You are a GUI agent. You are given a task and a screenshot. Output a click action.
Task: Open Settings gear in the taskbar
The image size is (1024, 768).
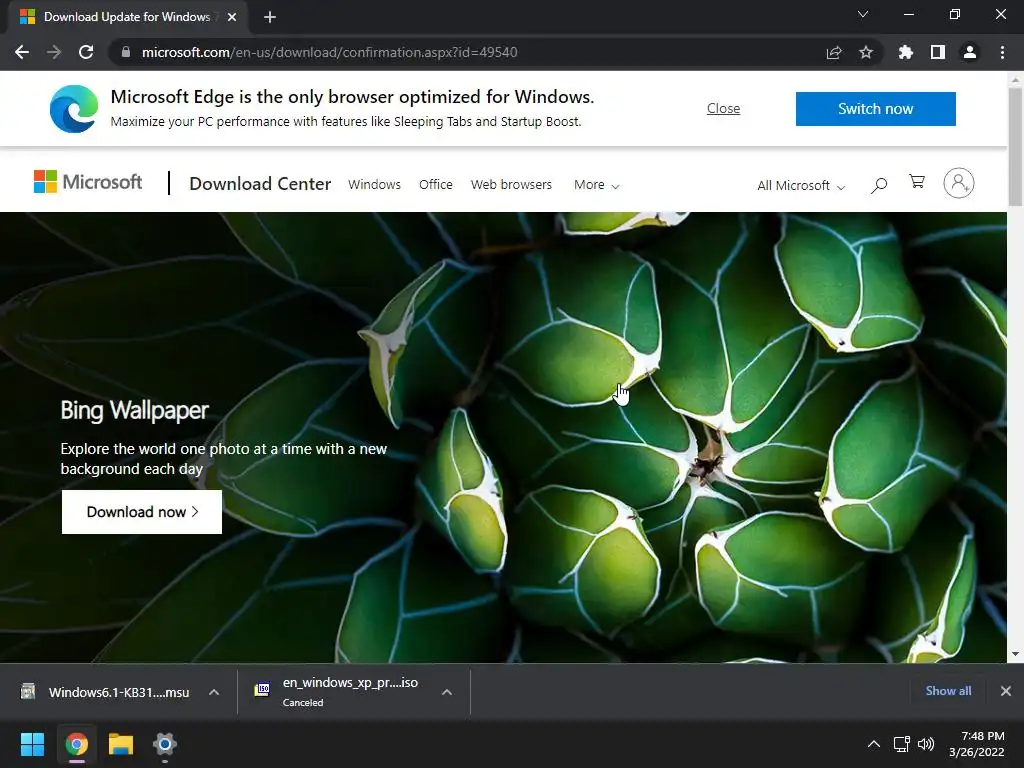[165, 744]
